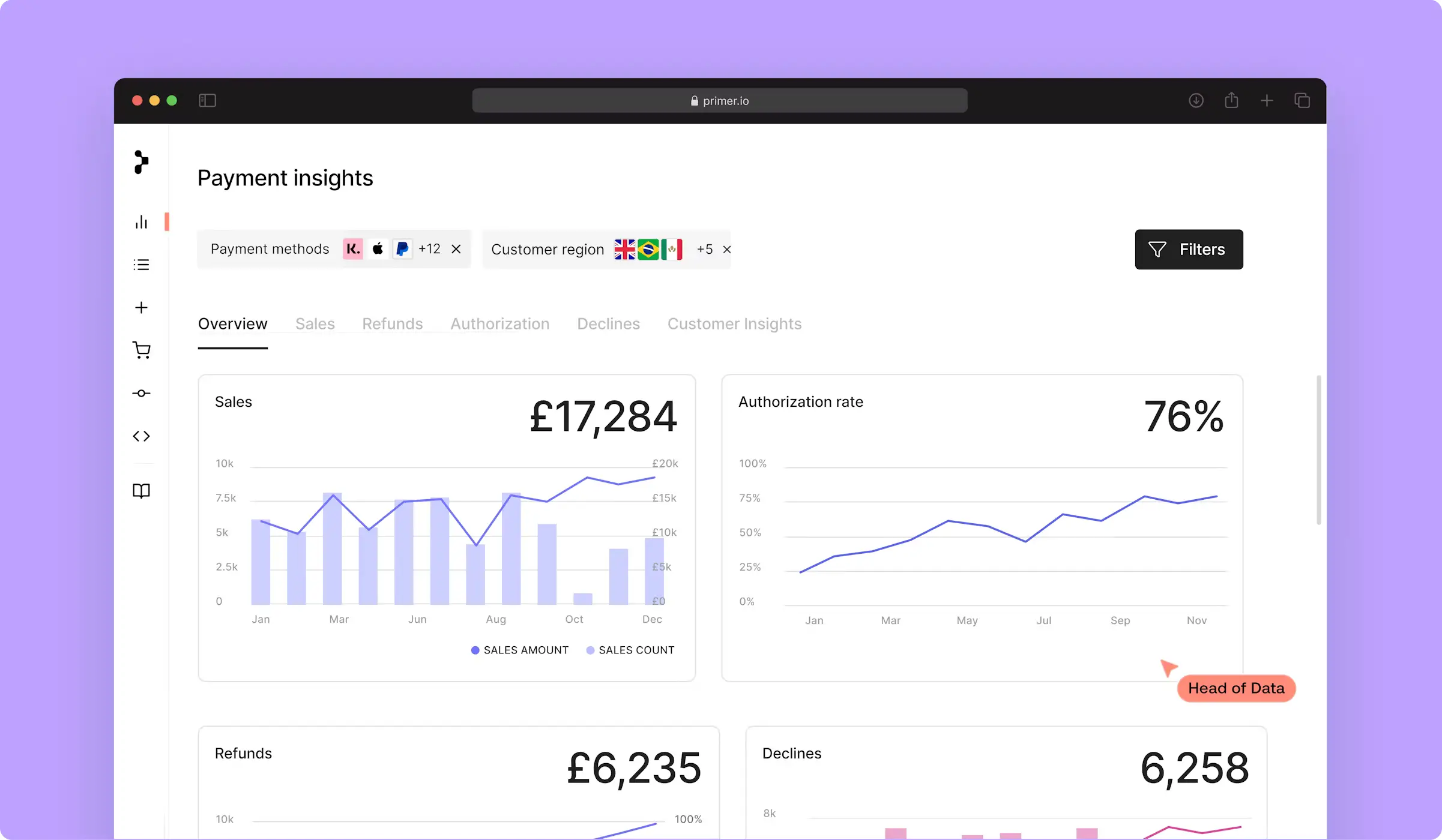Click the workflow node sidebar icon
1442x840 pixels.
click(141, 394)
